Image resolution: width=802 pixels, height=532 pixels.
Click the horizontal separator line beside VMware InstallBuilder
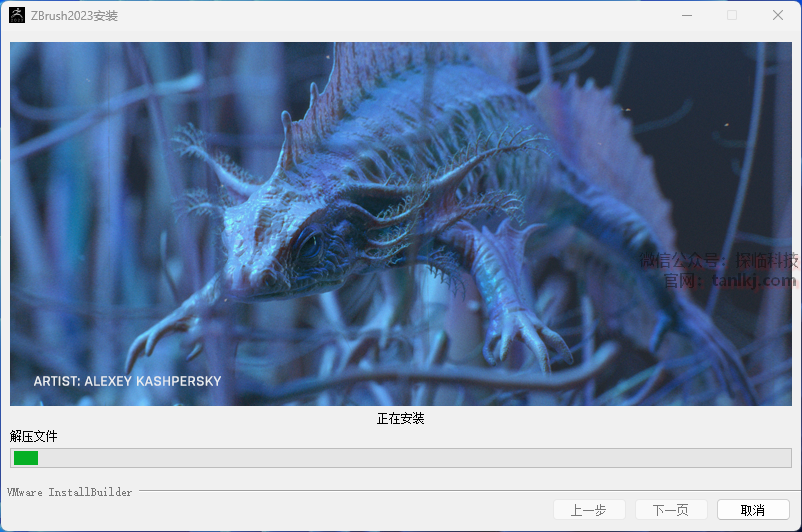(460, 492)
